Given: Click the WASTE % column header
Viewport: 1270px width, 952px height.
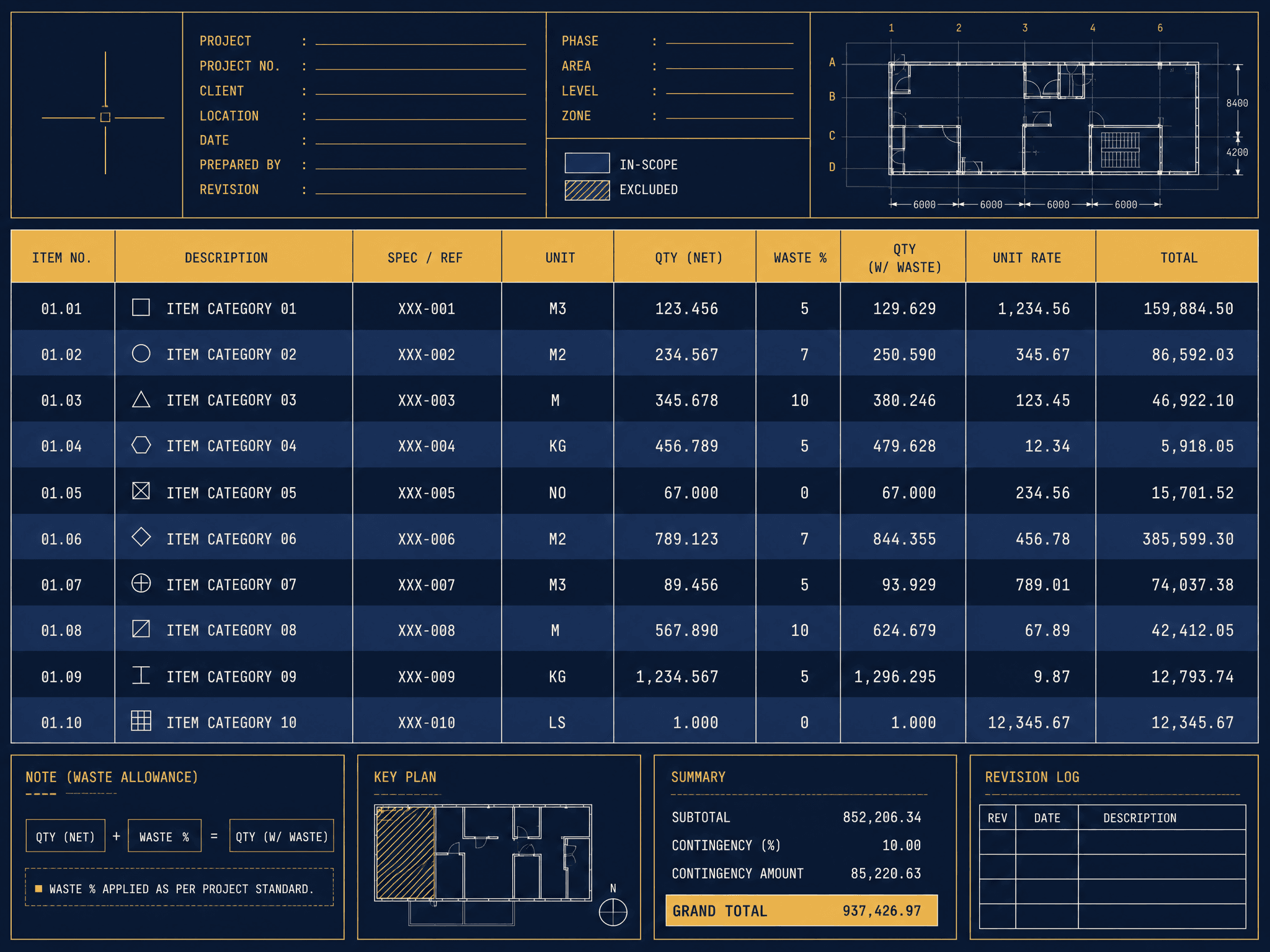Looking at the screenshot, I should (x=798, y=257).
